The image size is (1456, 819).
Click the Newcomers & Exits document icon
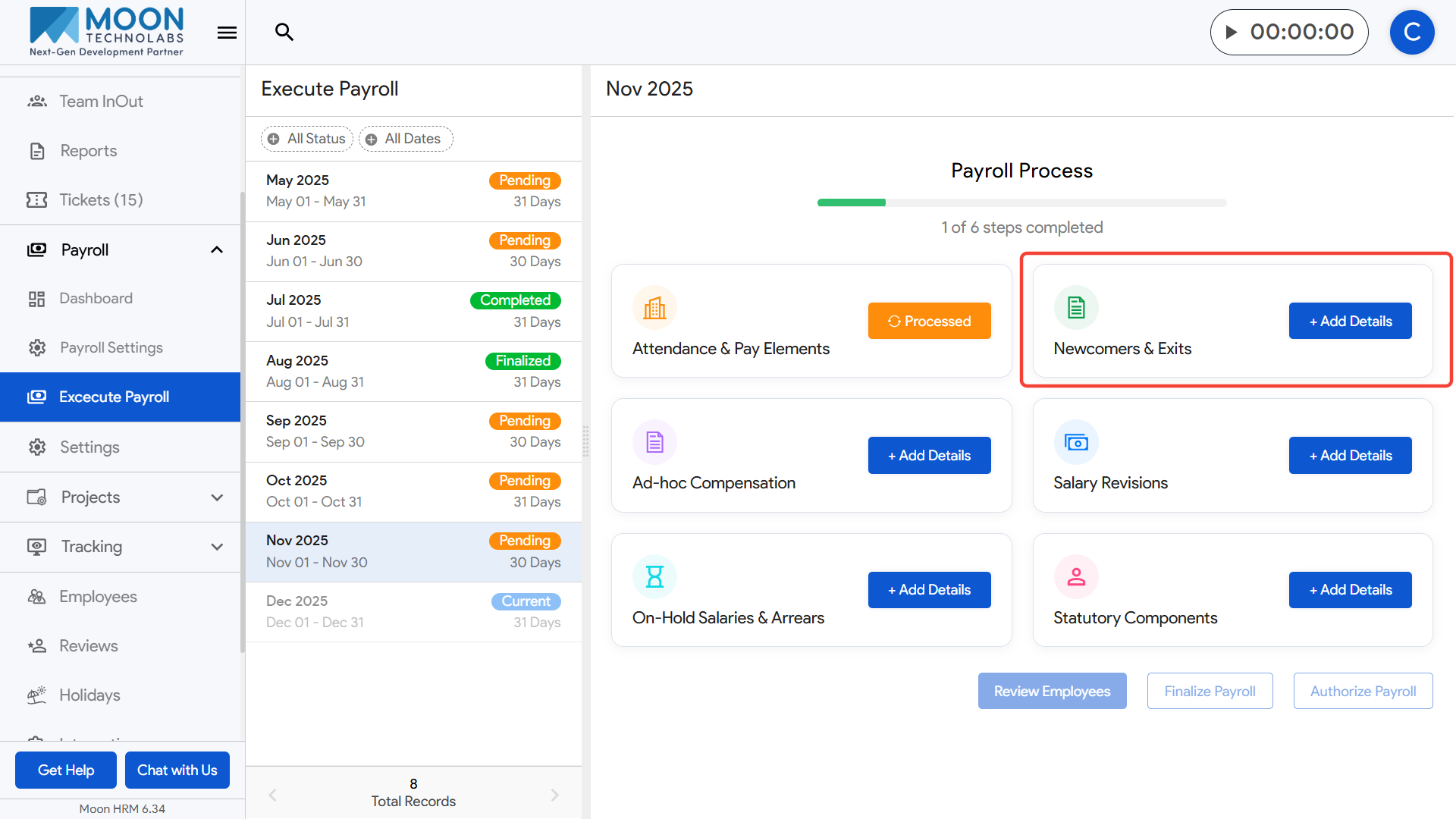coord(1075,308)
